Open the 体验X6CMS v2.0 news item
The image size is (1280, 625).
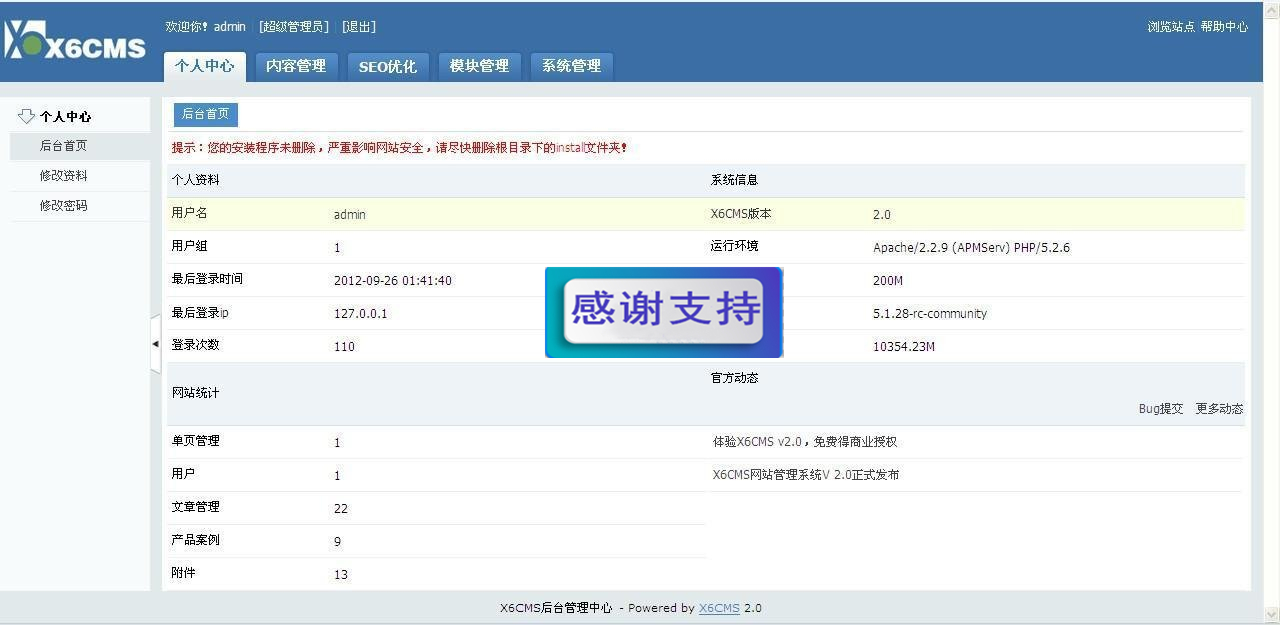coord(805,442)
